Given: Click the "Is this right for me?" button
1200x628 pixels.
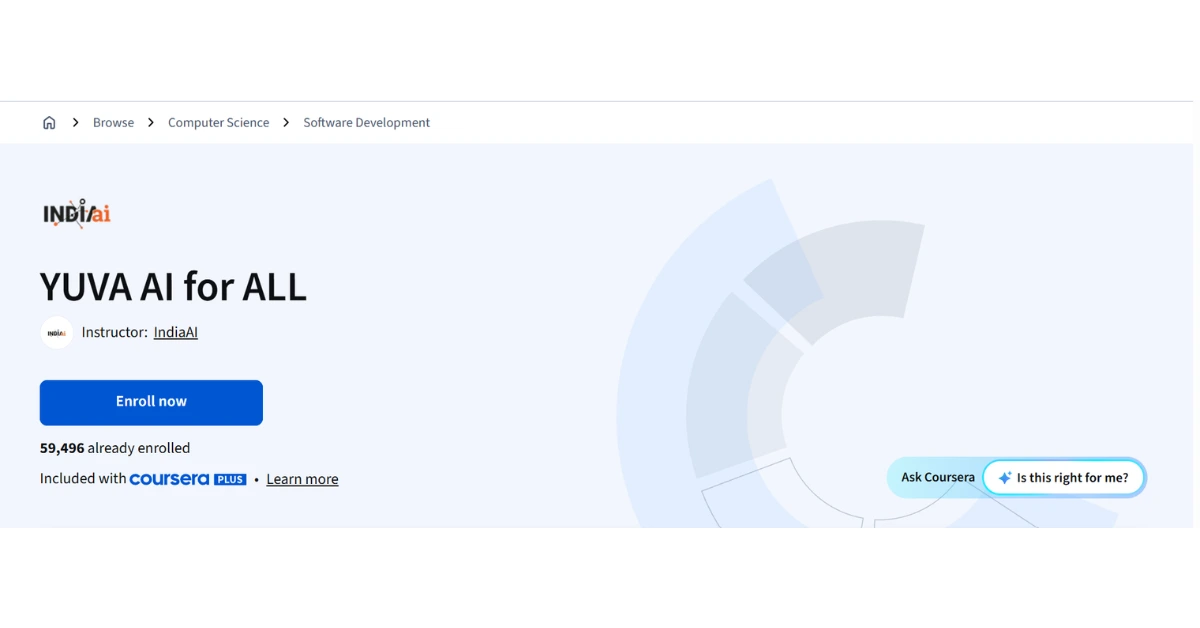Looking at the screenshot, I should point(1063,478).
